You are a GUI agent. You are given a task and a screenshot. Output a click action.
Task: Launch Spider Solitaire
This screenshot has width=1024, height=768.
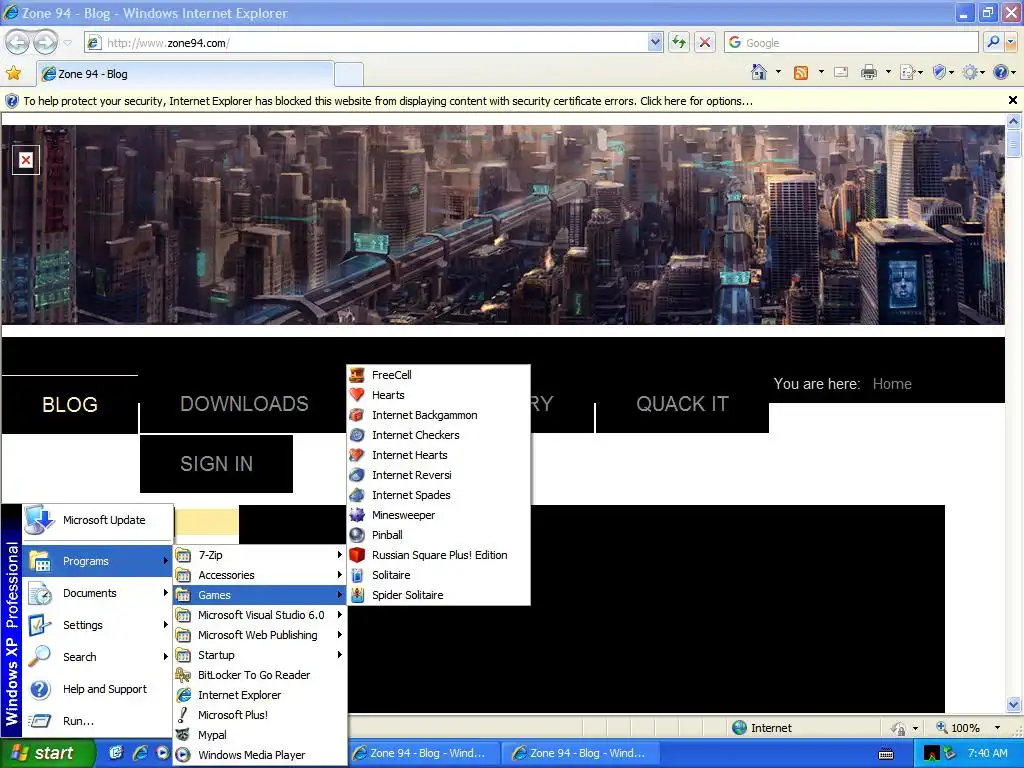click(x=438, y=595)
